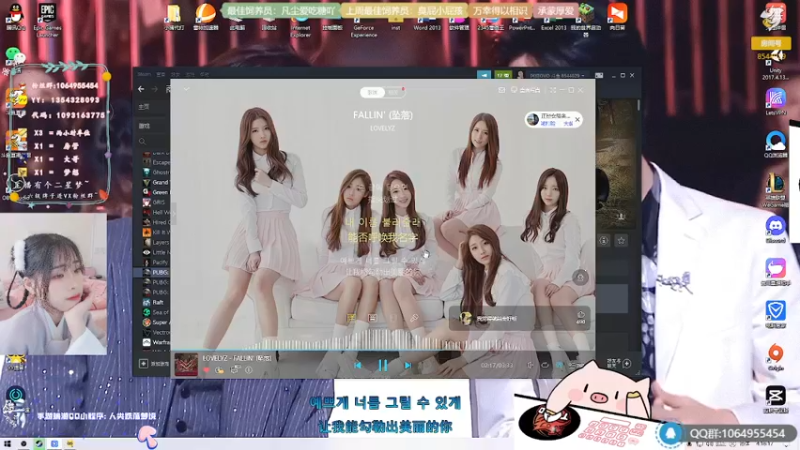This screenshot has height=450, width=800.
Task: Open avatar in the notification bubble
Action: point(533,119)
